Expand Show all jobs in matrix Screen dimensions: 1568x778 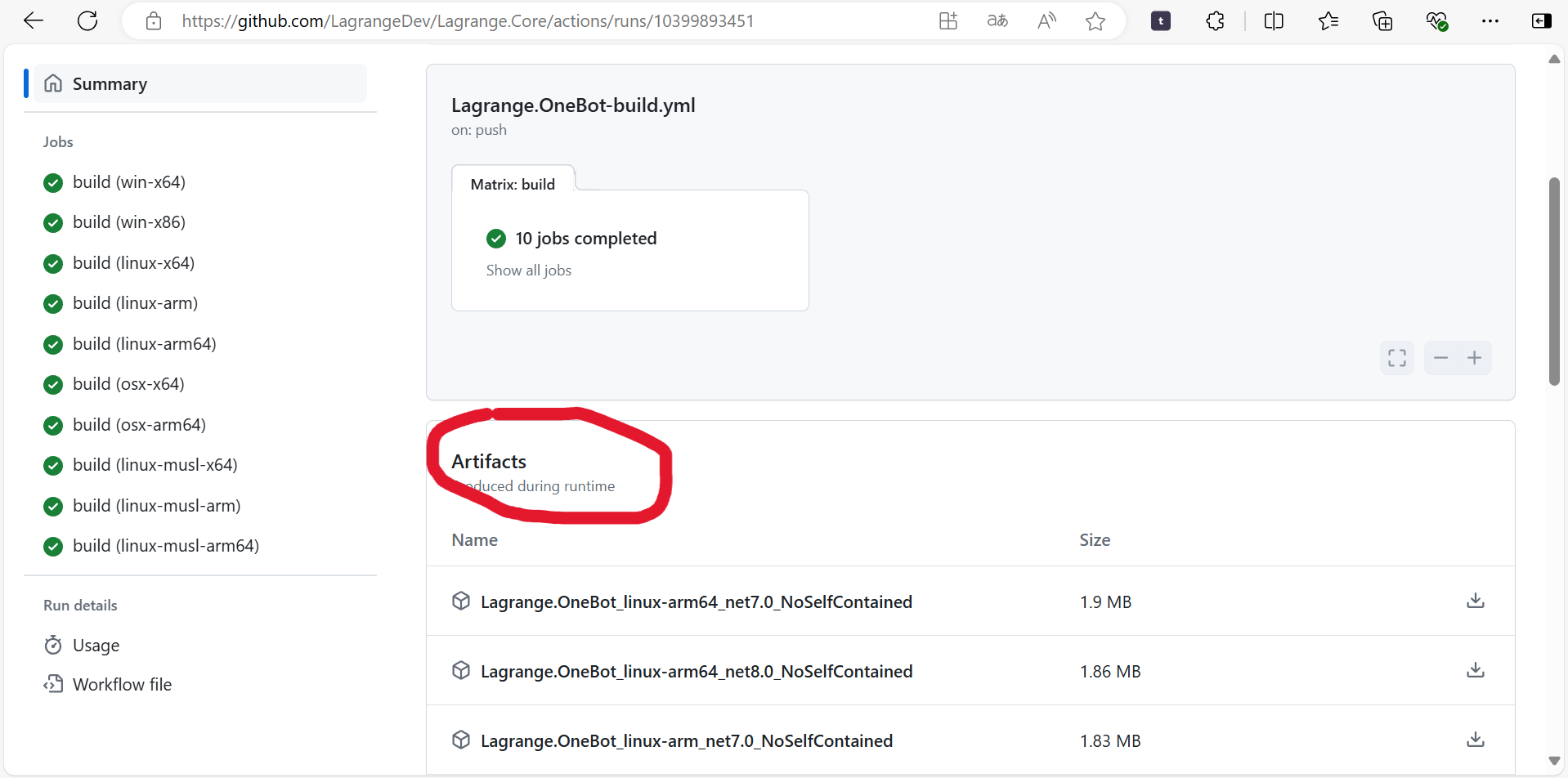pos(528,271)
